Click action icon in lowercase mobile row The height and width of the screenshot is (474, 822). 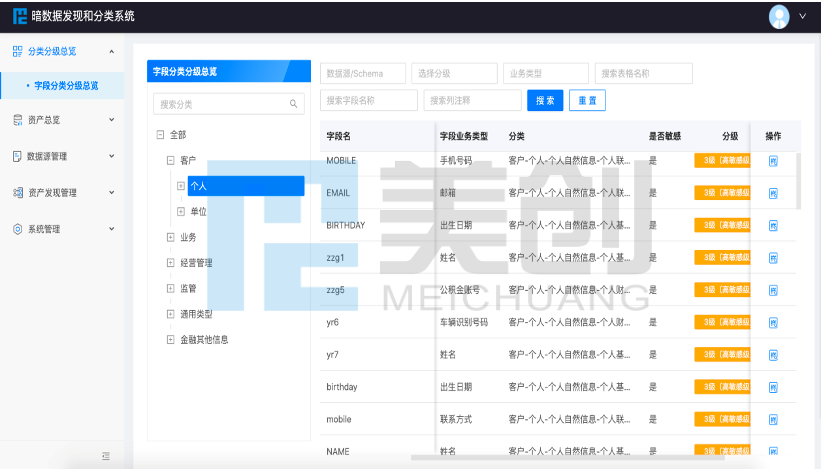(773, 419)
